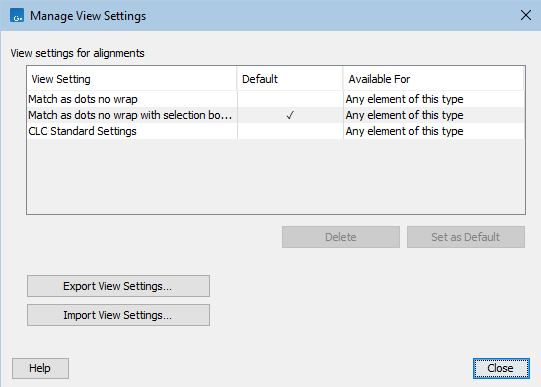Close the Manage View Settings dialog window
541x387 pixels.
point(525,15)
